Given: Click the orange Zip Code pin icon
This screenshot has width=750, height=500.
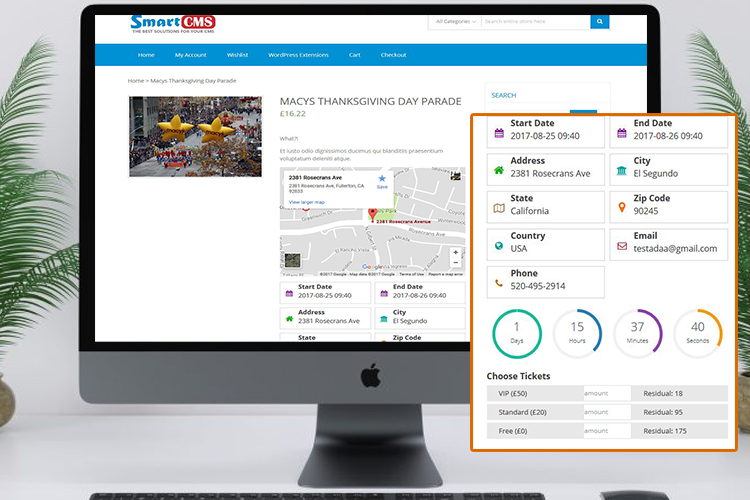Looking at the screenshot, I should pyautogui.click(x=622, y=208).
